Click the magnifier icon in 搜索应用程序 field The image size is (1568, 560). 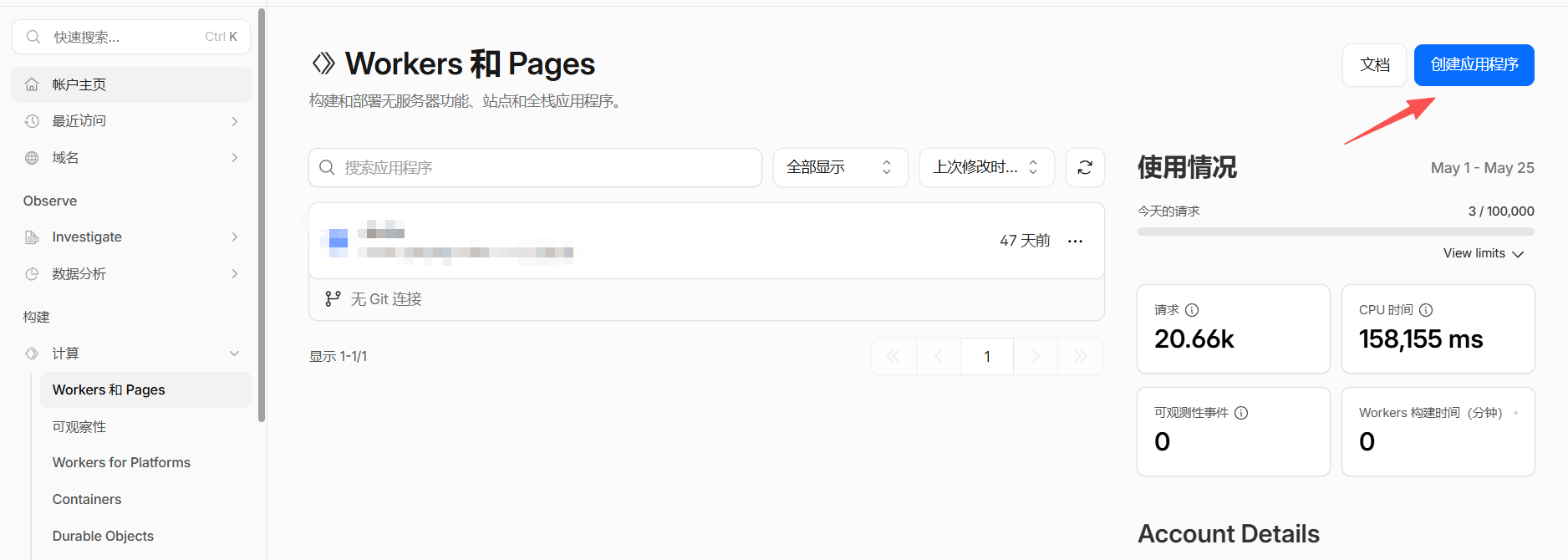point(327,168)
